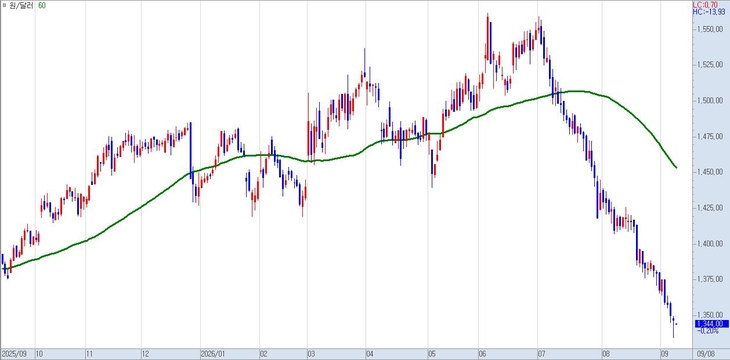Click the 1,425.00 price axis label
This screenshot has height=360, width=730.
coord(710,207)
